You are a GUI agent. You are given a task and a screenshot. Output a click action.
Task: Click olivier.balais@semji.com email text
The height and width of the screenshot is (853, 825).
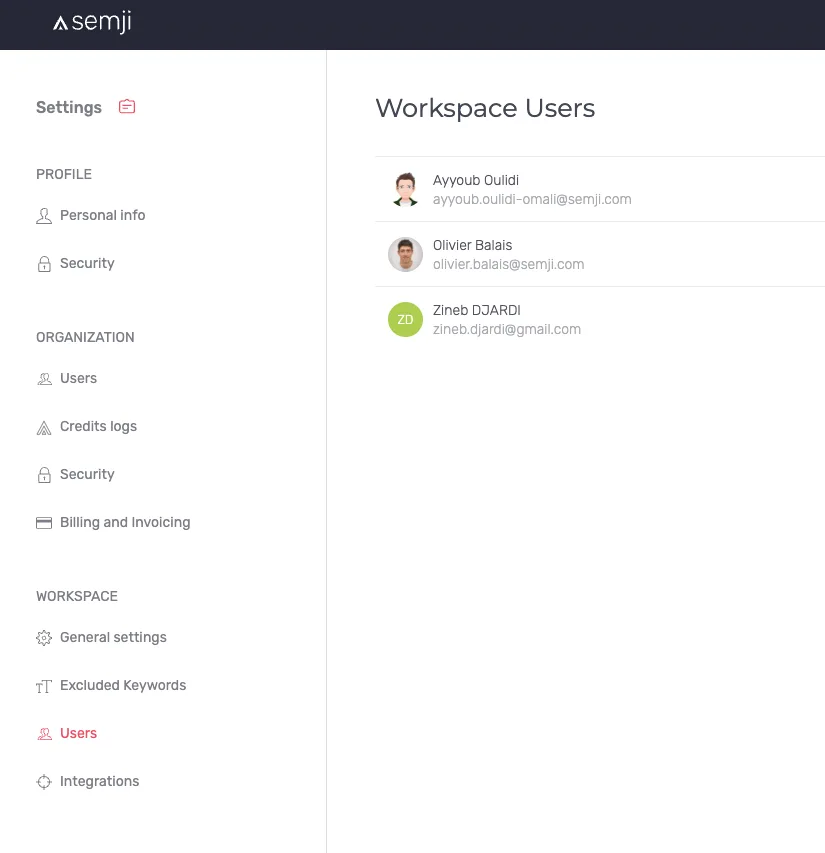508,264
